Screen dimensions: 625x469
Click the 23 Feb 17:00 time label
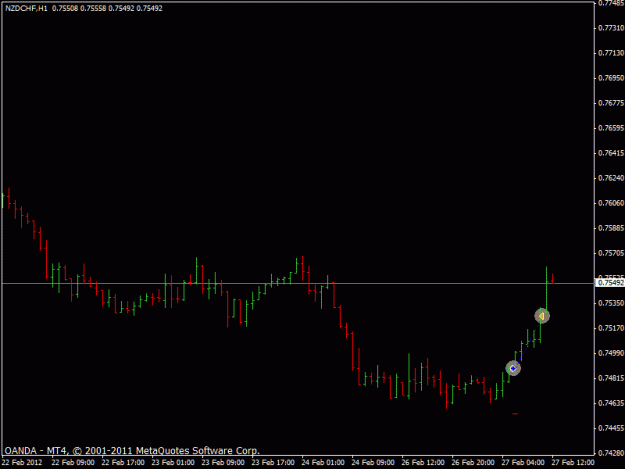(x=273, y=463)
